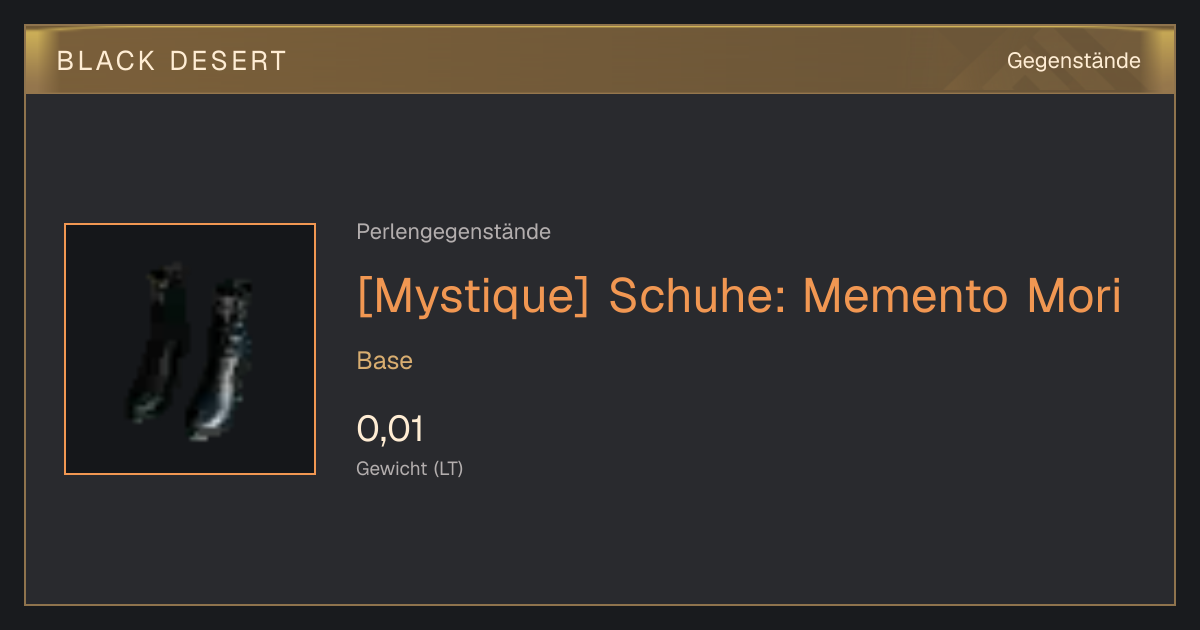Screen dimensions: 1200x630
Task: Click the Memento Mori shoes item icon
Action: pyautogui.click(x=190, y=349)
